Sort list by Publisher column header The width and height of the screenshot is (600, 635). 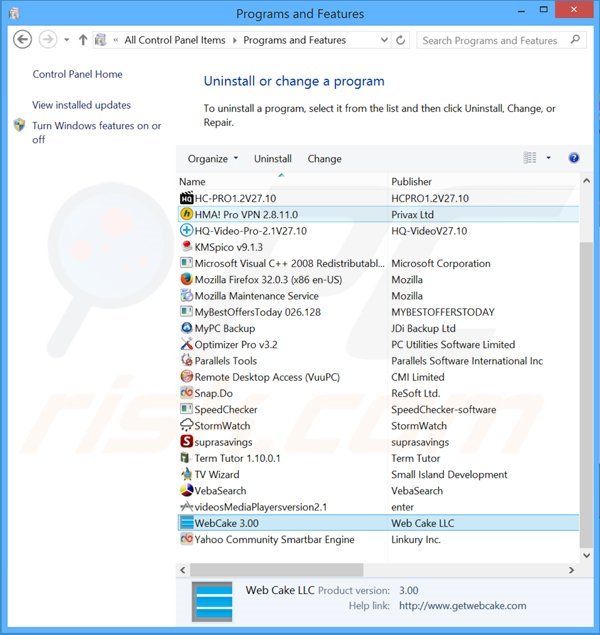pos(412,182)
